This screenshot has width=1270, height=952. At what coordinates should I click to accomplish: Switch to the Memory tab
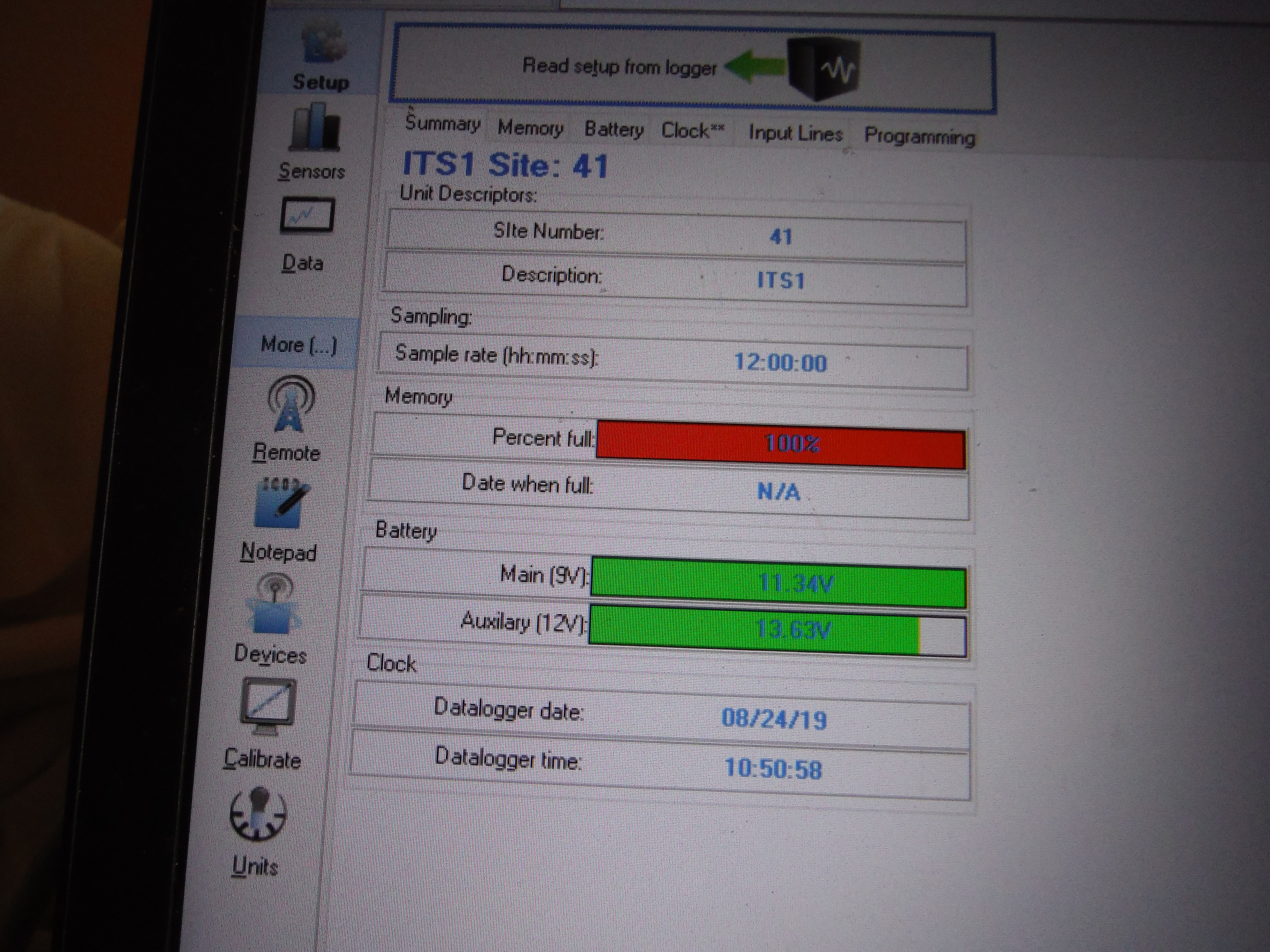pyautogui.click(x=530, y=128)
